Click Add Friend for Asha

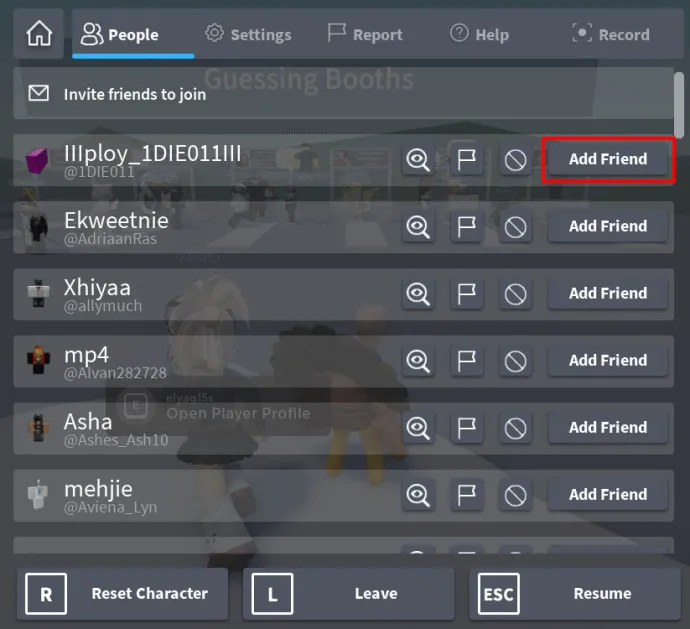pos(608,427)
